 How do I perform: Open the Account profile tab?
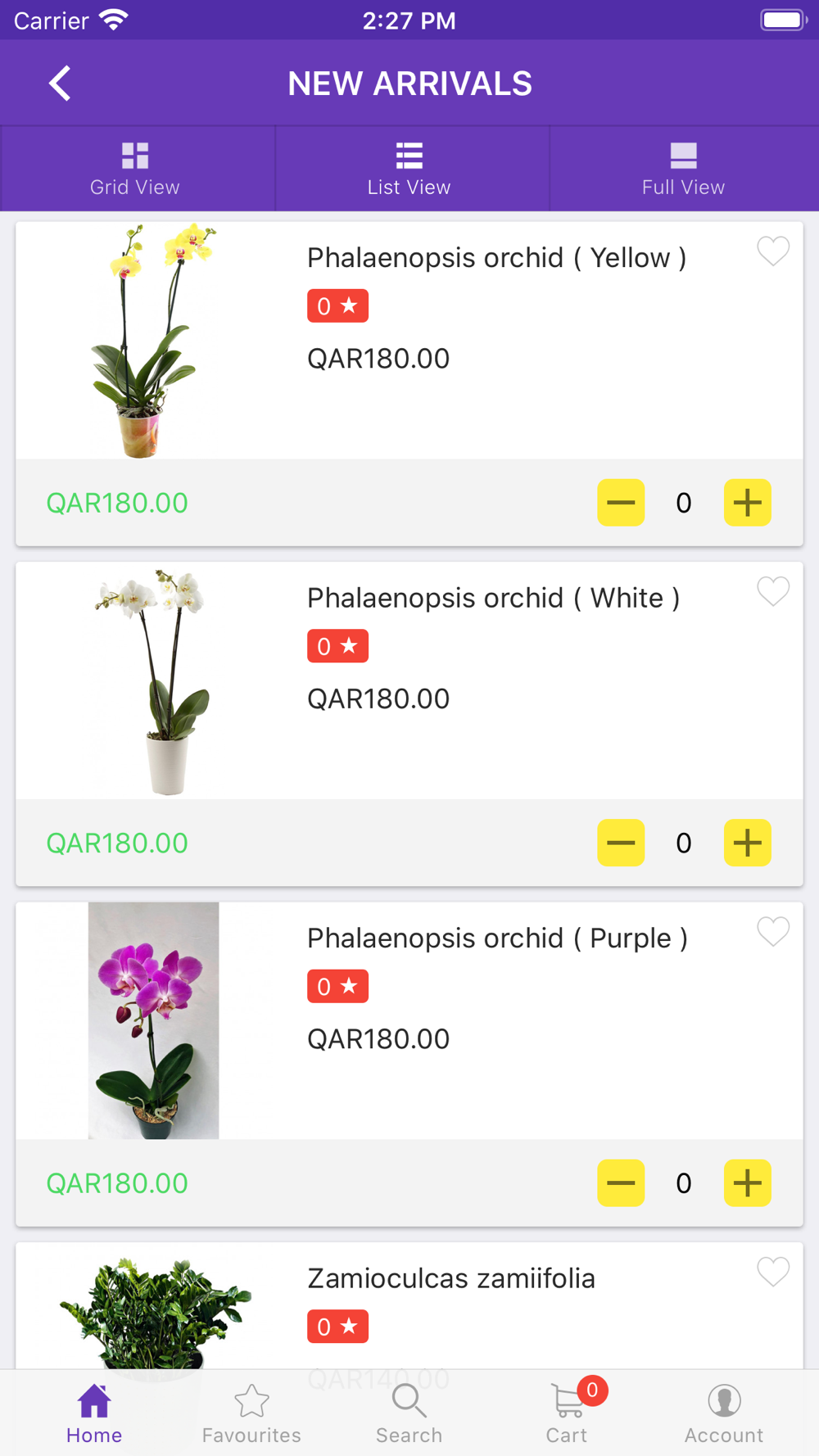[724, 1412]
